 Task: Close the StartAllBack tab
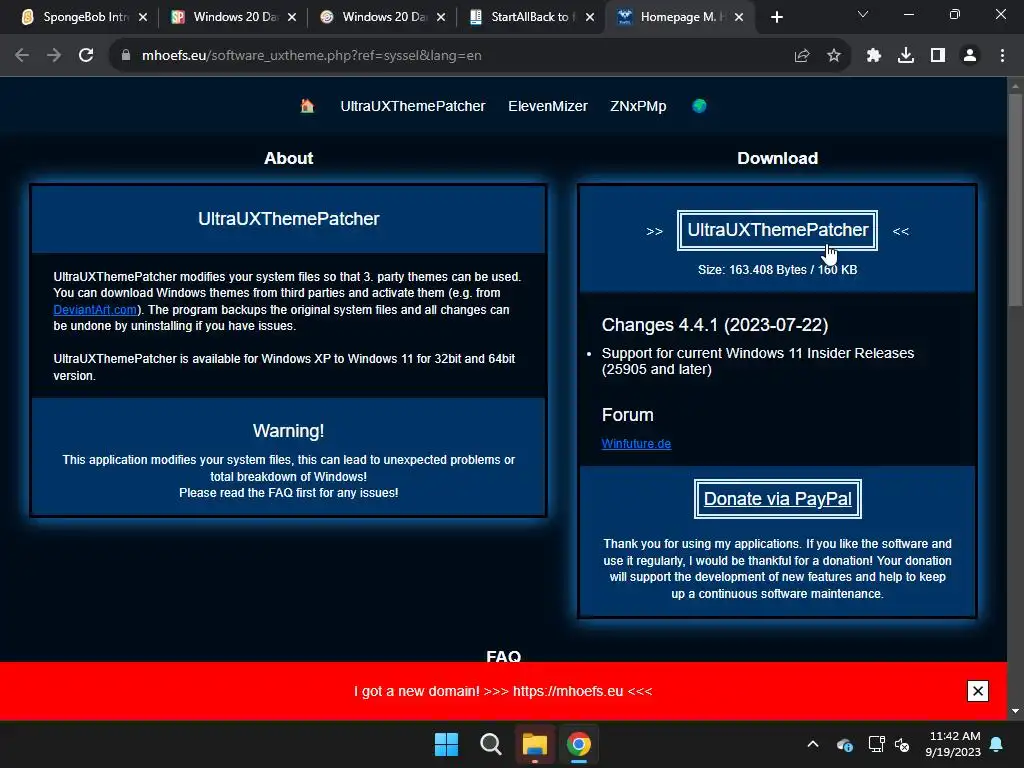coord(590,17)
